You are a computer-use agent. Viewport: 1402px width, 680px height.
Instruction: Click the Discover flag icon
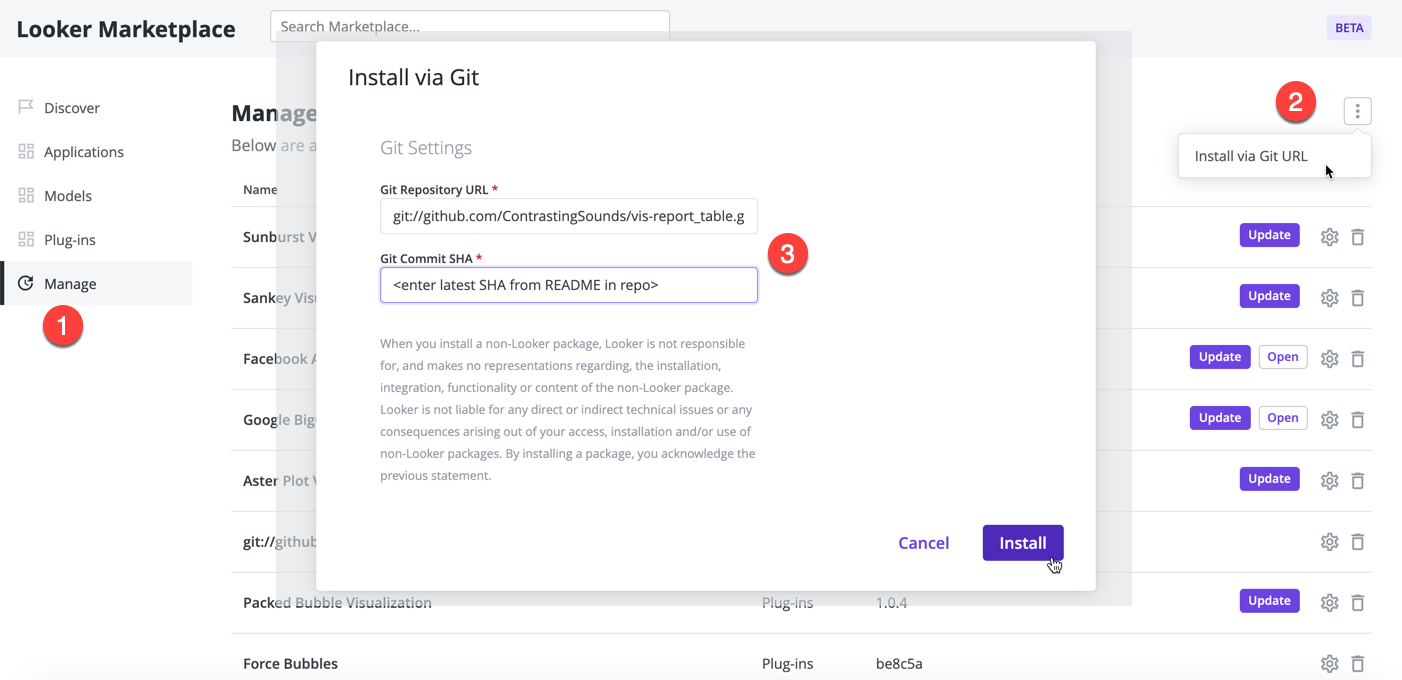pyautogui.click(x=26, y=107)
